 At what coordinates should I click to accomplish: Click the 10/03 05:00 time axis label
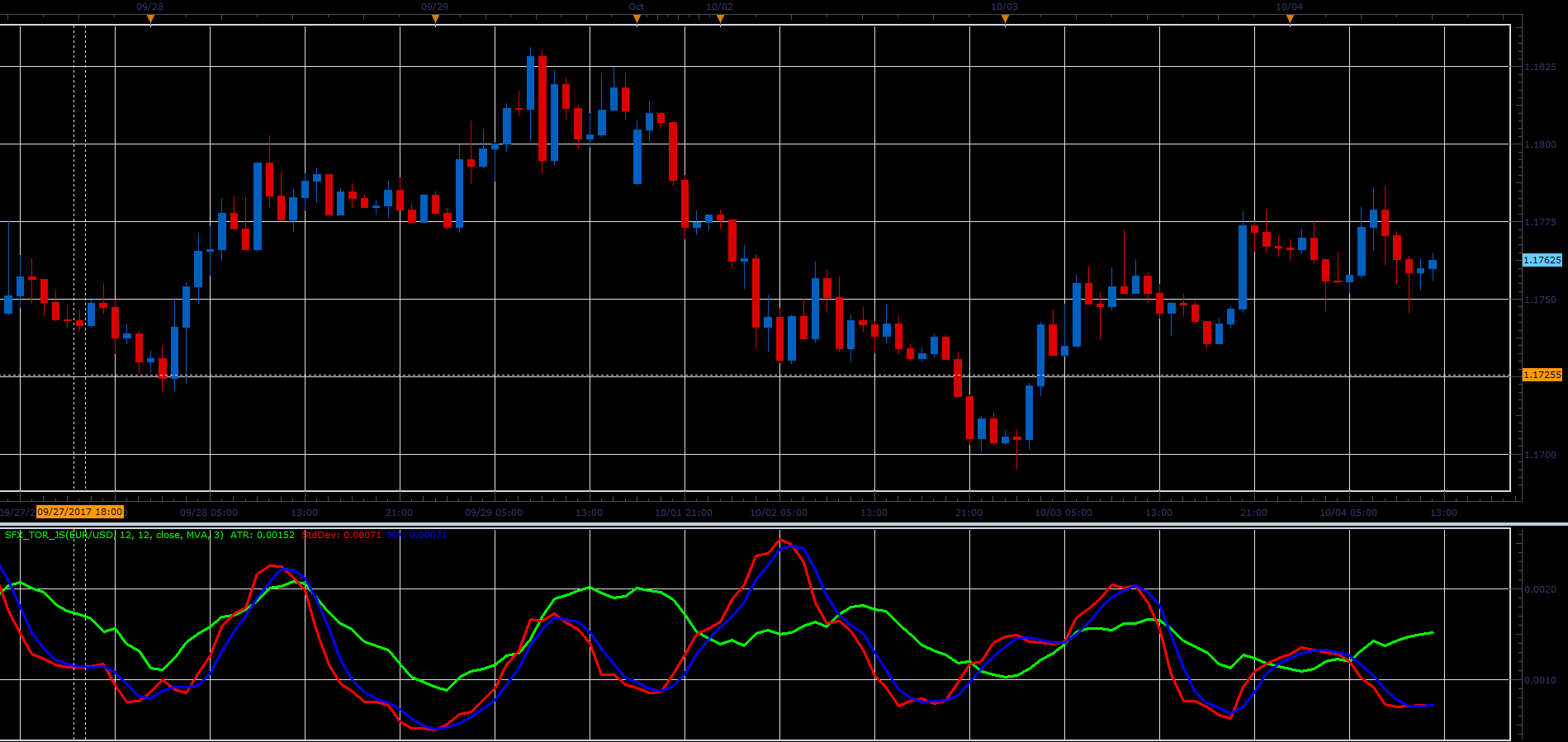coord(1063,513)
